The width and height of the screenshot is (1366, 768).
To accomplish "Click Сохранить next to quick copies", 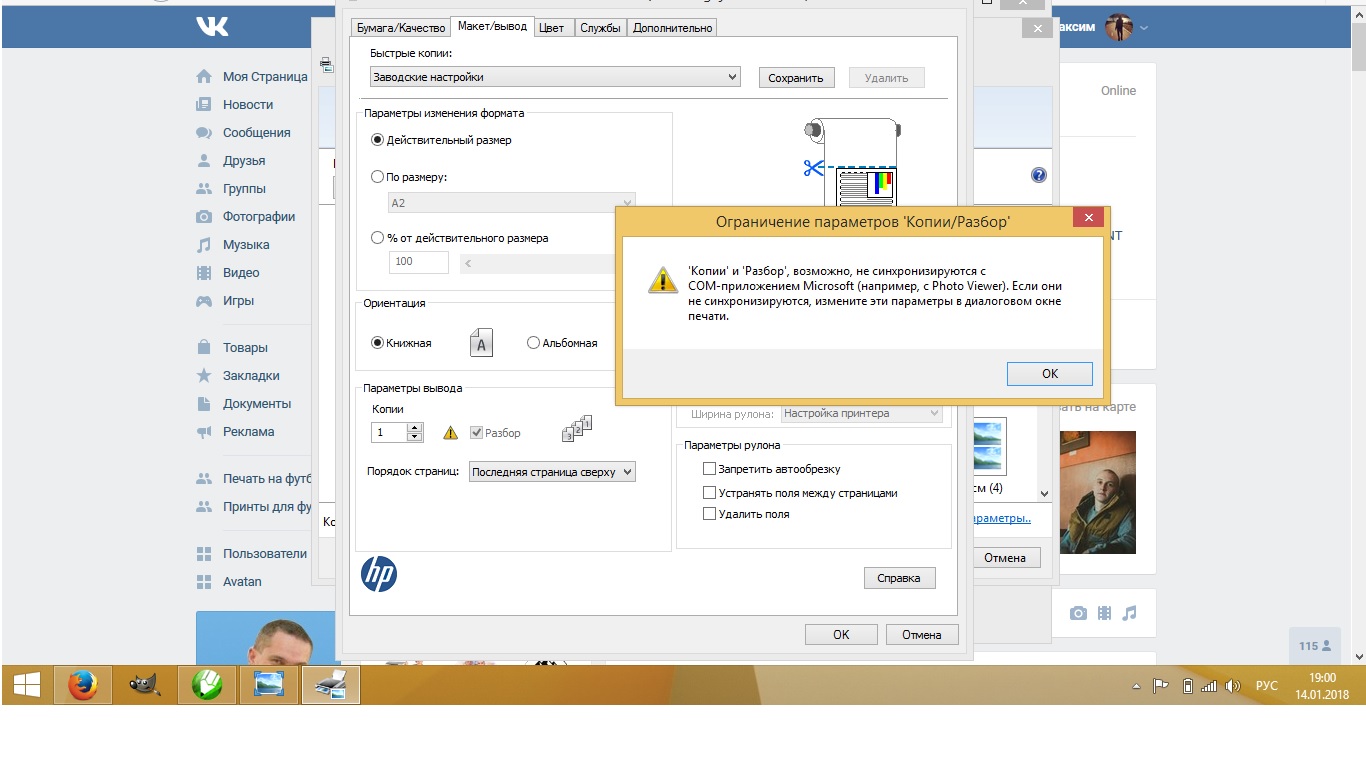I will click(796, 78).
